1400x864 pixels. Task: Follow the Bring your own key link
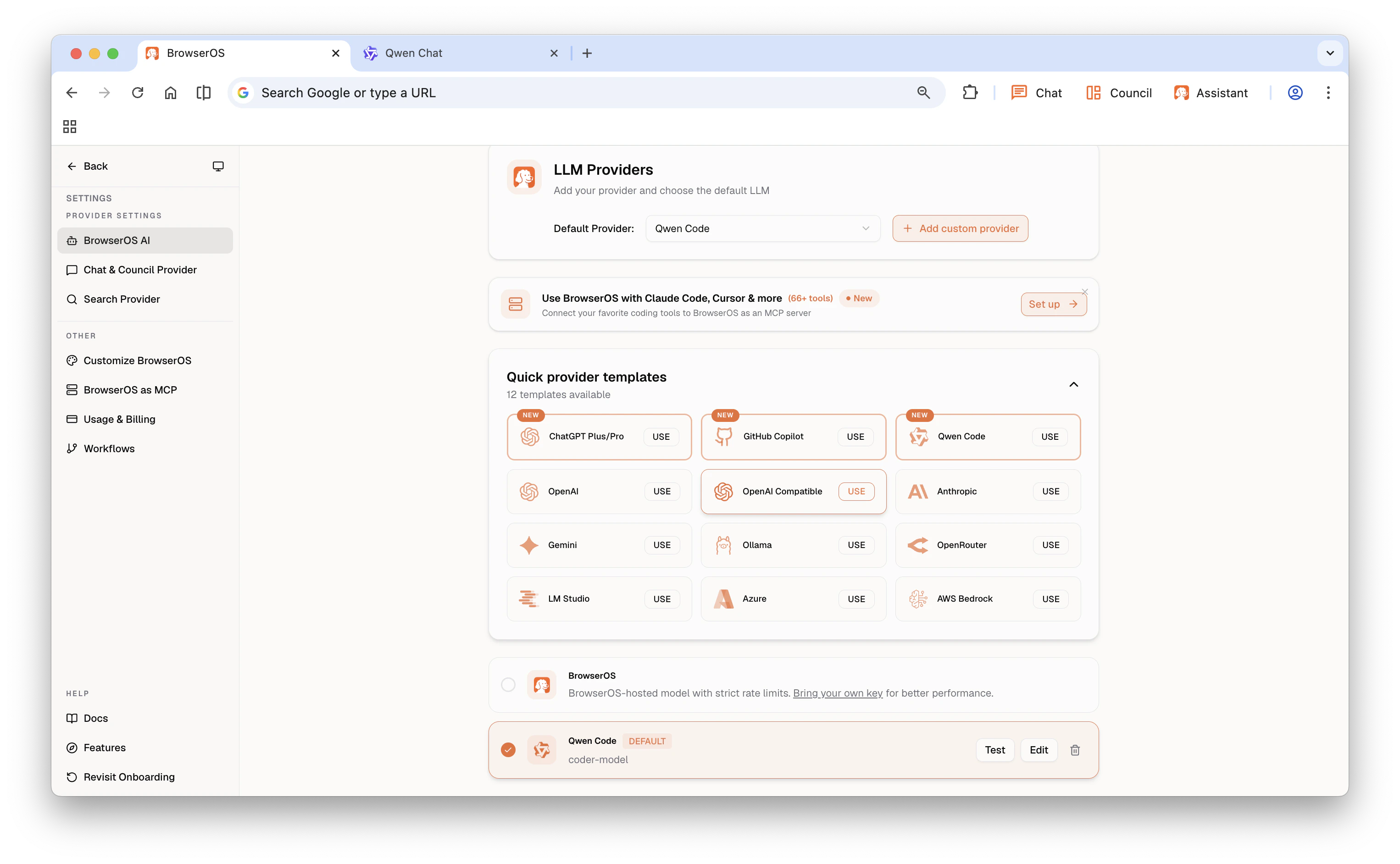click(837, 693)
